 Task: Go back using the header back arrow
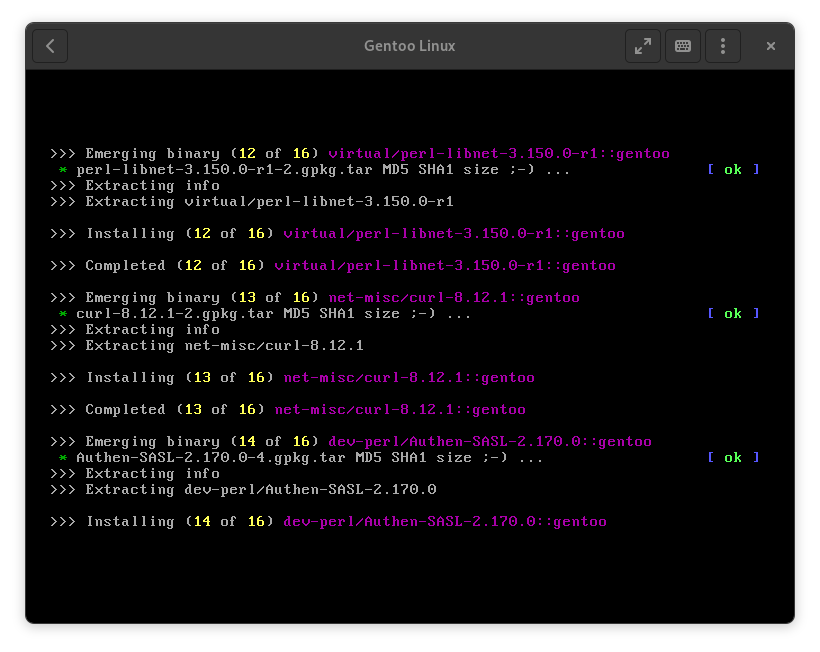coord(50,46)
